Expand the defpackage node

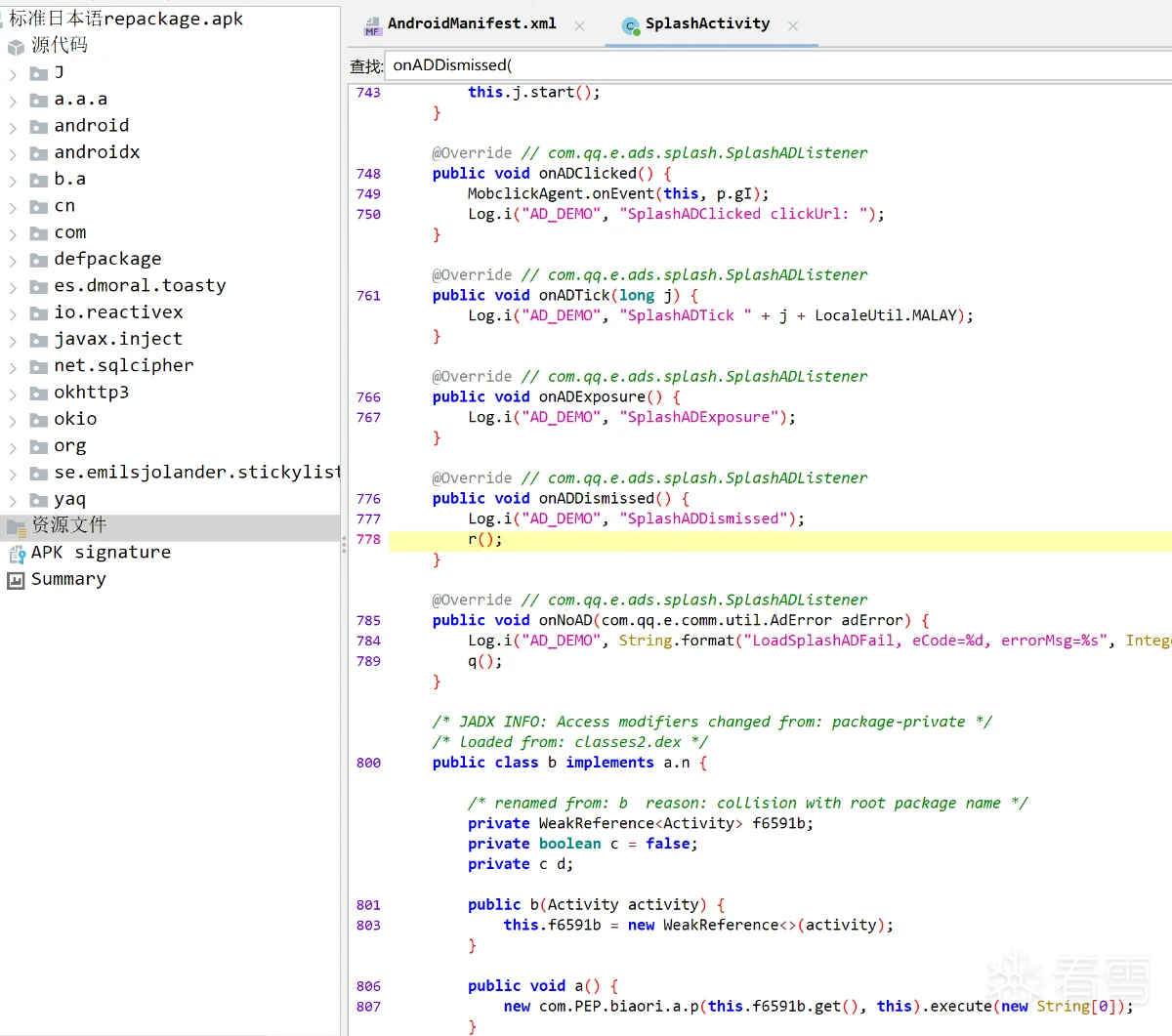[13, 261]
